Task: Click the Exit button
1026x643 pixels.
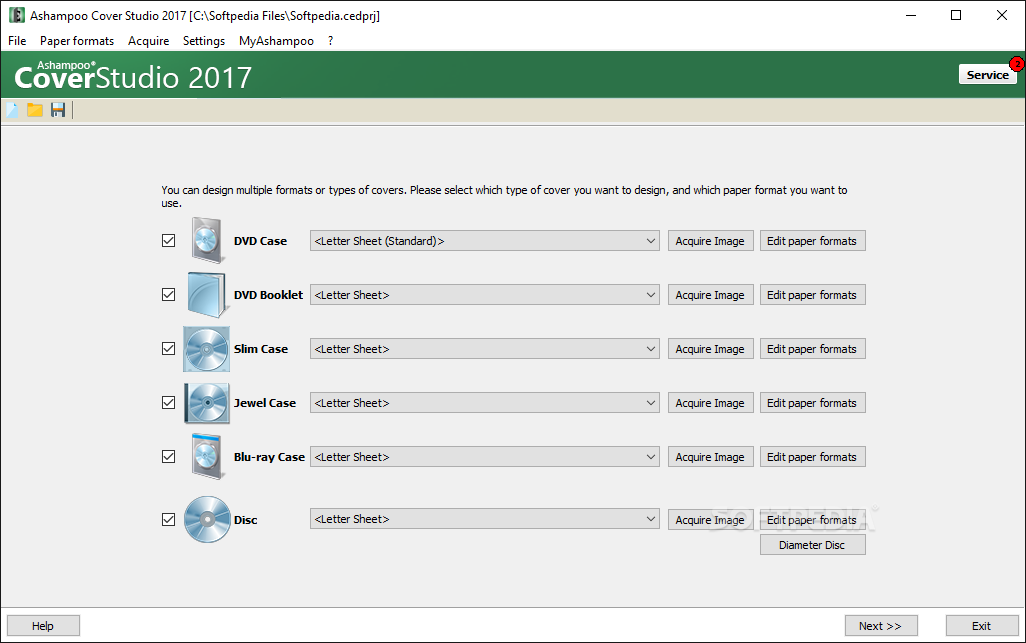Action: tap(982, 626)
